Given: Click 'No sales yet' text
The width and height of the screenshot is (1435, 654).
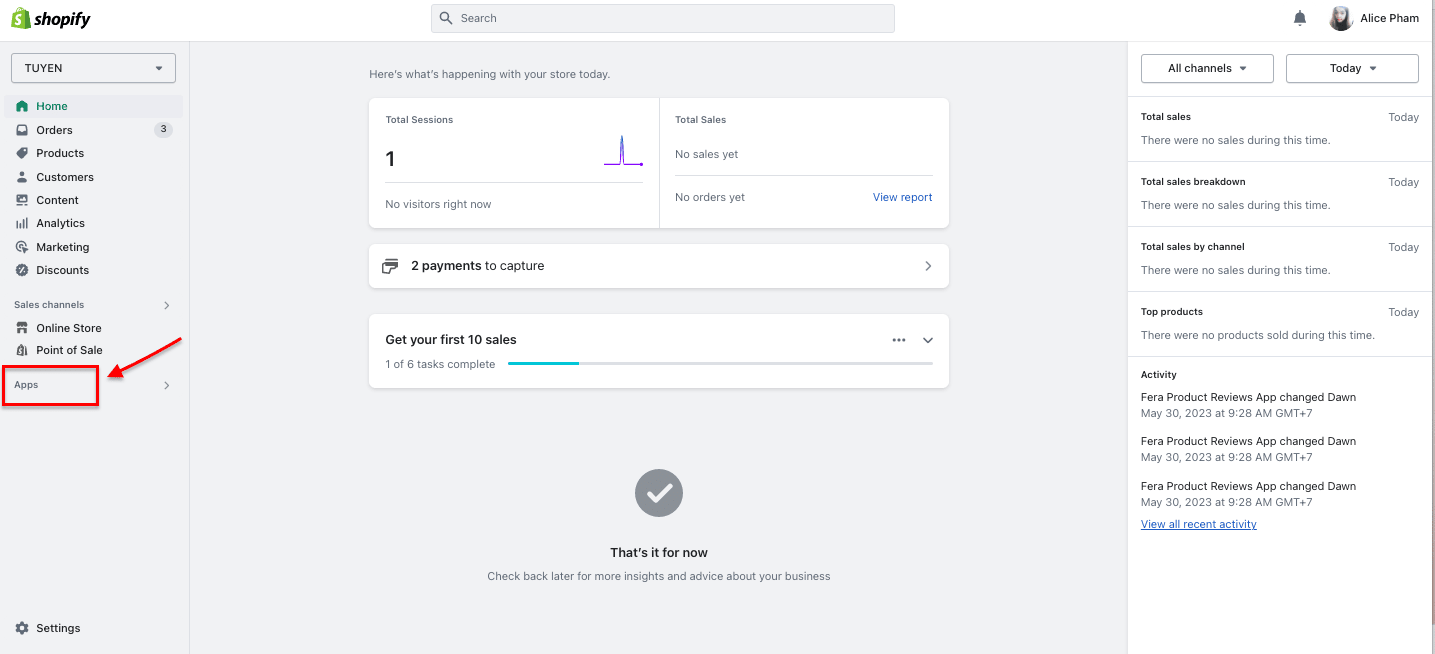Looking at the screenshot, I should pos(707,154).
